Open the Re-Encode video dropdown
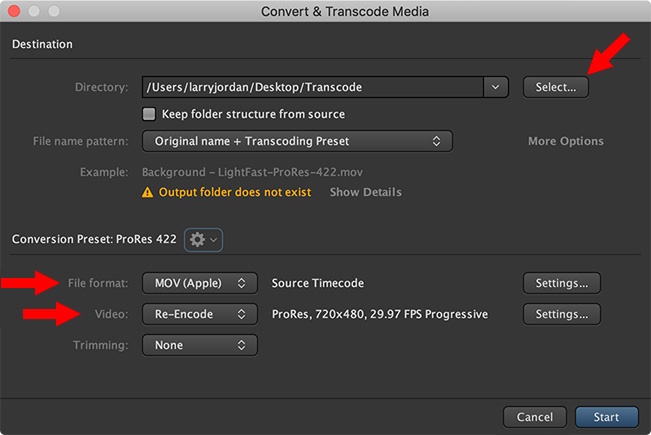The height and width of the screenshot is (435, 651). click(200, 314)
